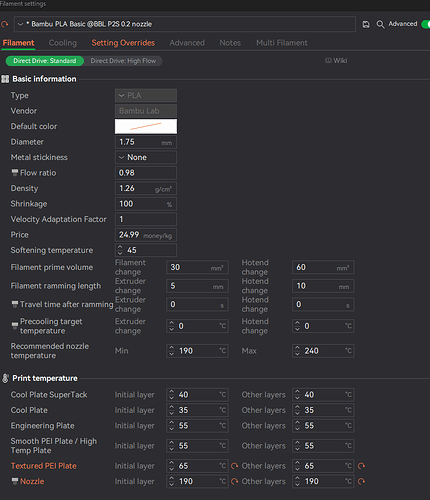The image size is (430, 500).
Task: Open the search settings magnifier icon
Action: 380,24
